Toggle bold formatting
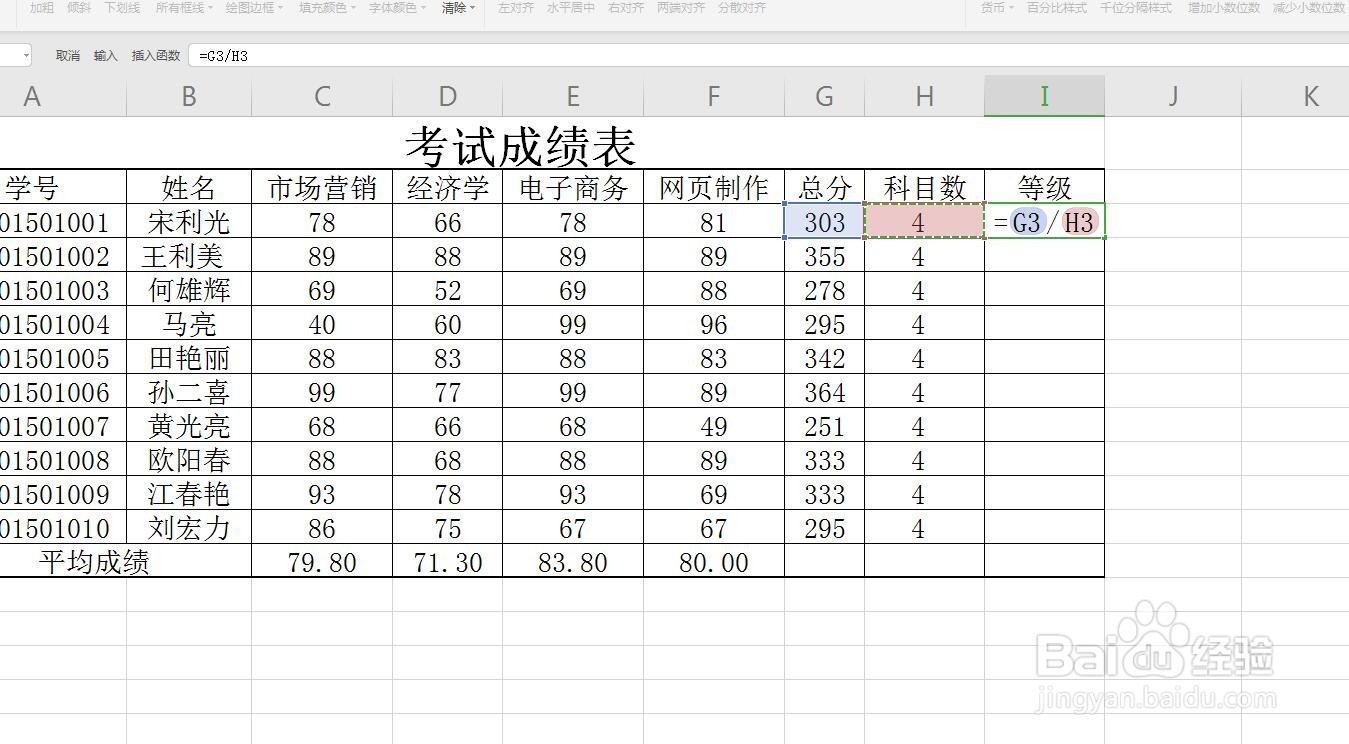Viewport: 1349px width, 744px height. [x=40, y=9]
